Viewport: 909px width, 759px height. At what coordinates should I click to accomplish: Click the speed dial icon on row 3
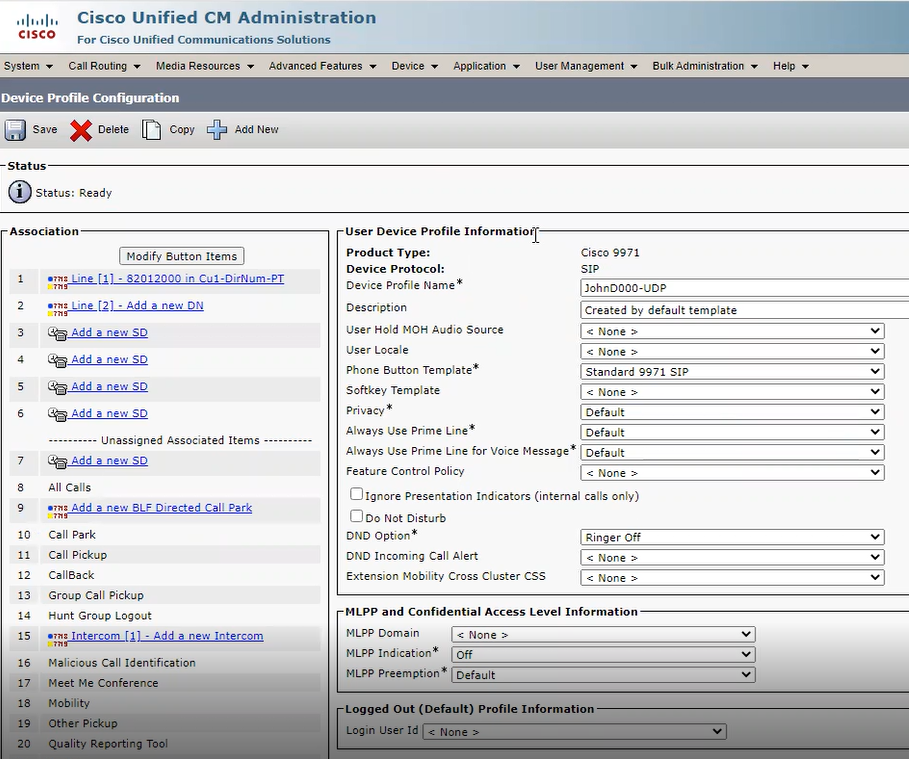pyautogui.click(x=58, y=332)
